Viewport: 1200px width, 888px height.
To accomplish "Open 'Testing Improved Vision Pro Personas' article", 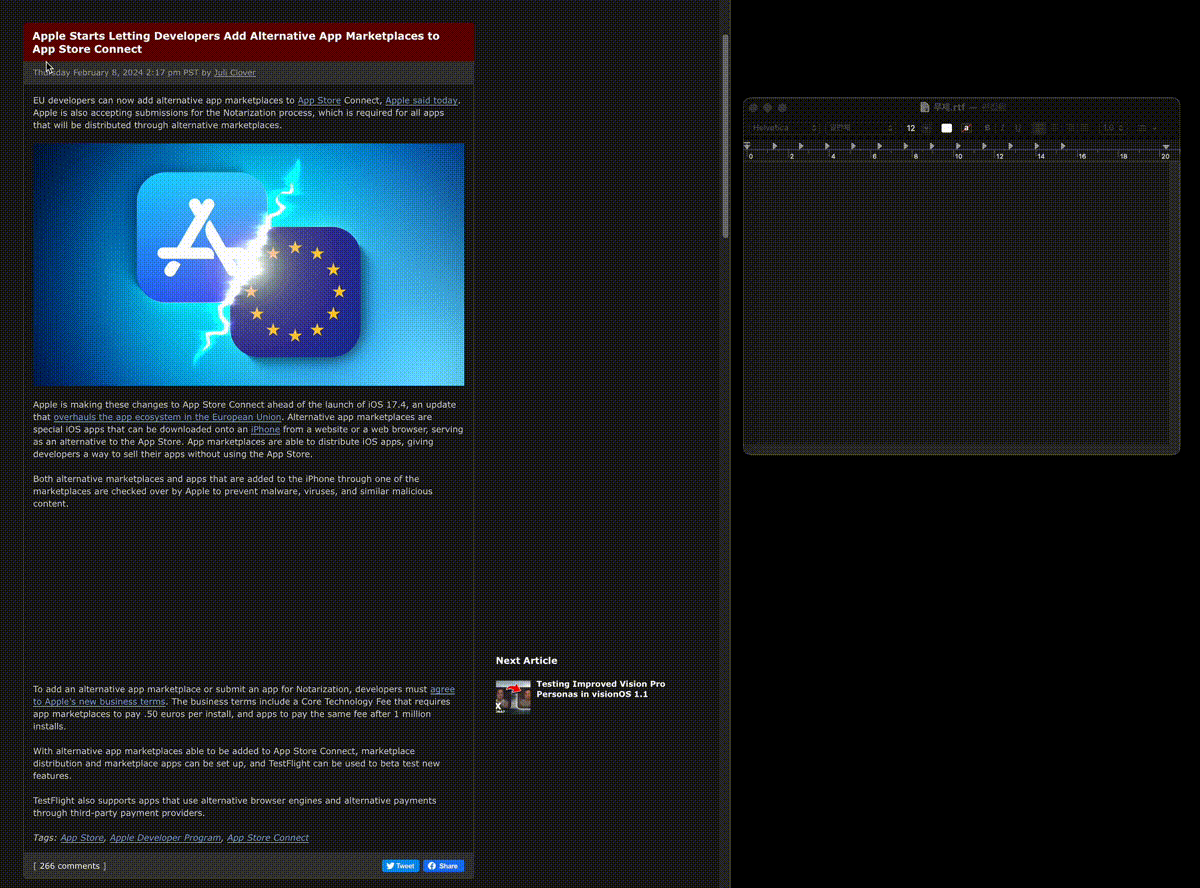I will coord(600,689).
